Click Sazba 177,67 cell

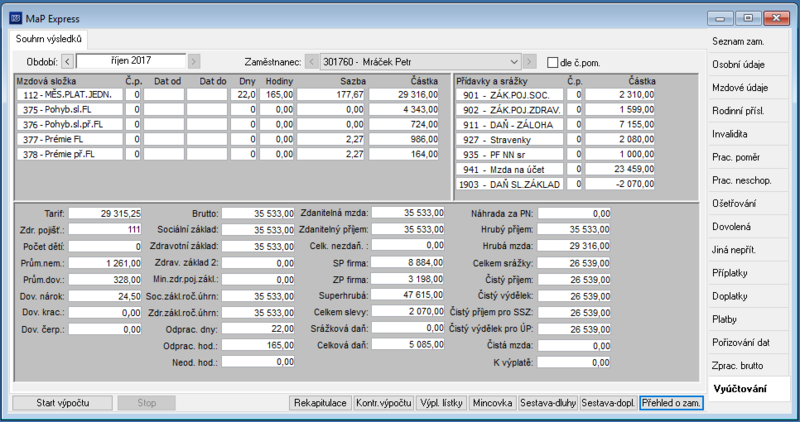pos(331,94)
